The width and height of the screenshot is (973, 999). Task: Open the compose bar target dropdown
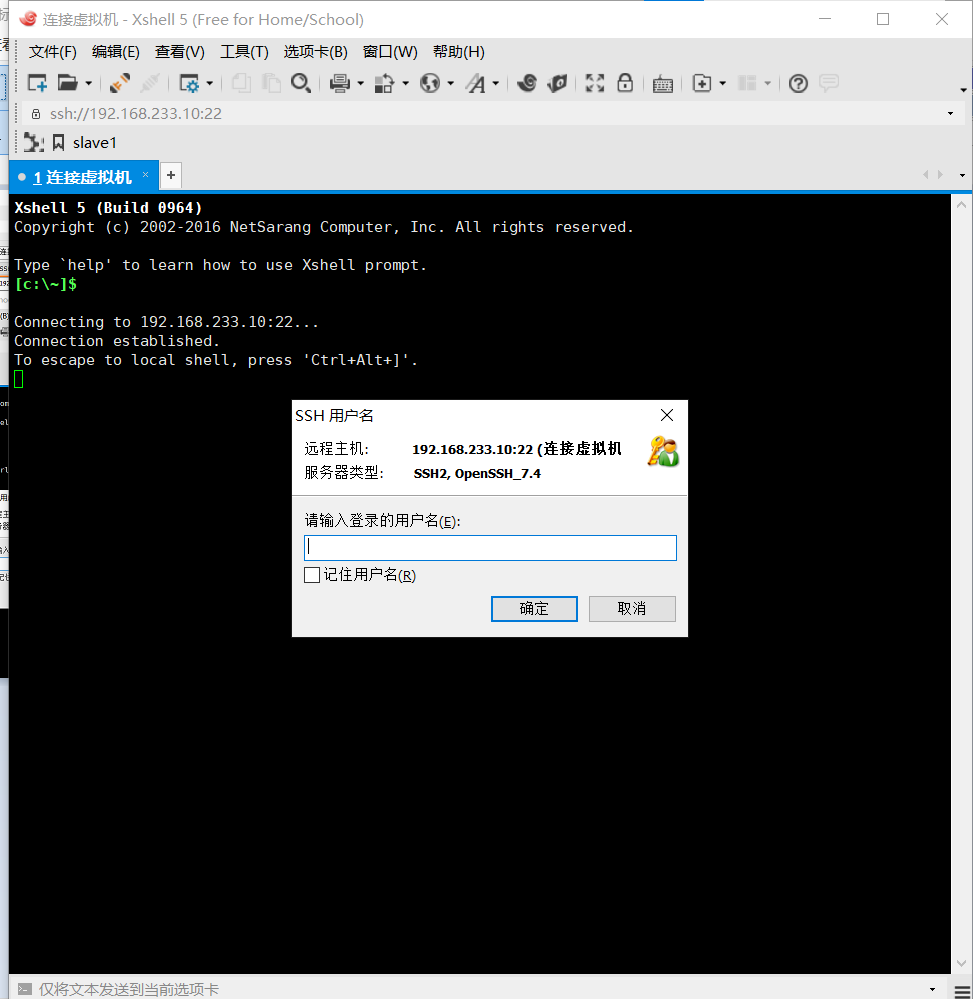click(932, 989)
